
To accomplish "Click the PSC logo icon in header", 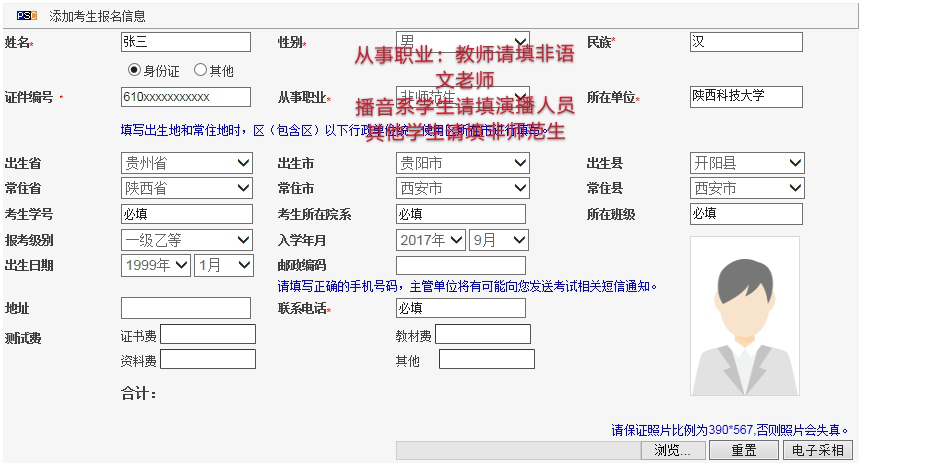I will tap(27, 16).
